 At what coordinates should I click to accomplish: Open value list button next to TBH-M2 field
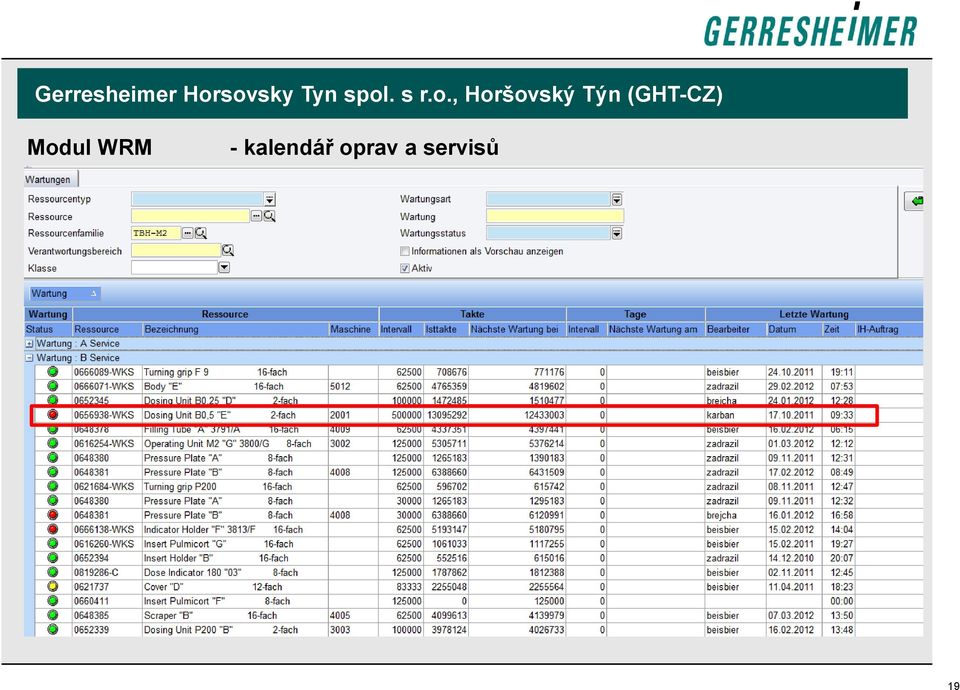(x=187, y=233)
